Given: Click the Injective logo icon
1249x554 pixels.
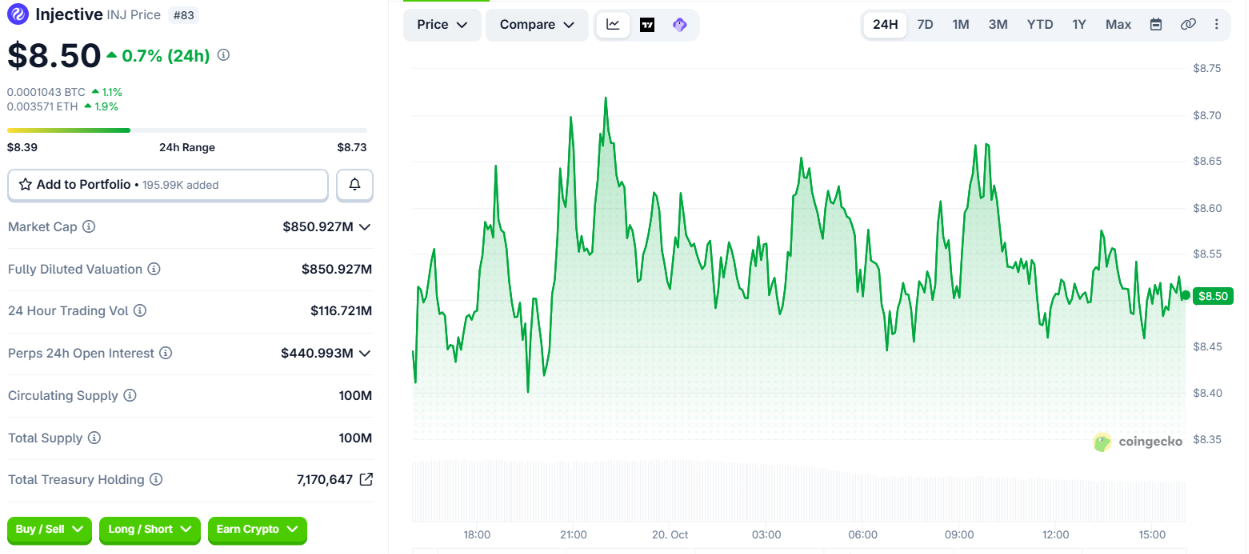Looking at the screenshot, I should point(18,14).
